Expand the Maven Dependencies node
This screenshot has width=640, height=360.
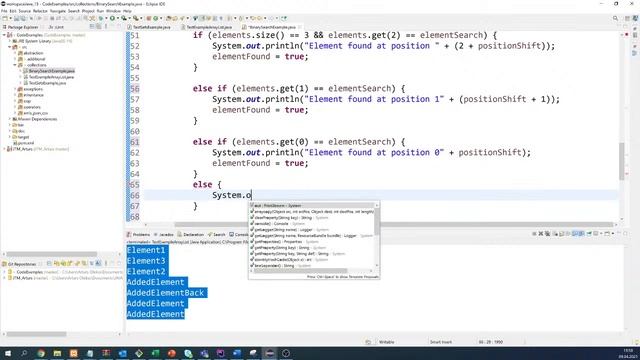pyautogui.click(x=10, y=119)
